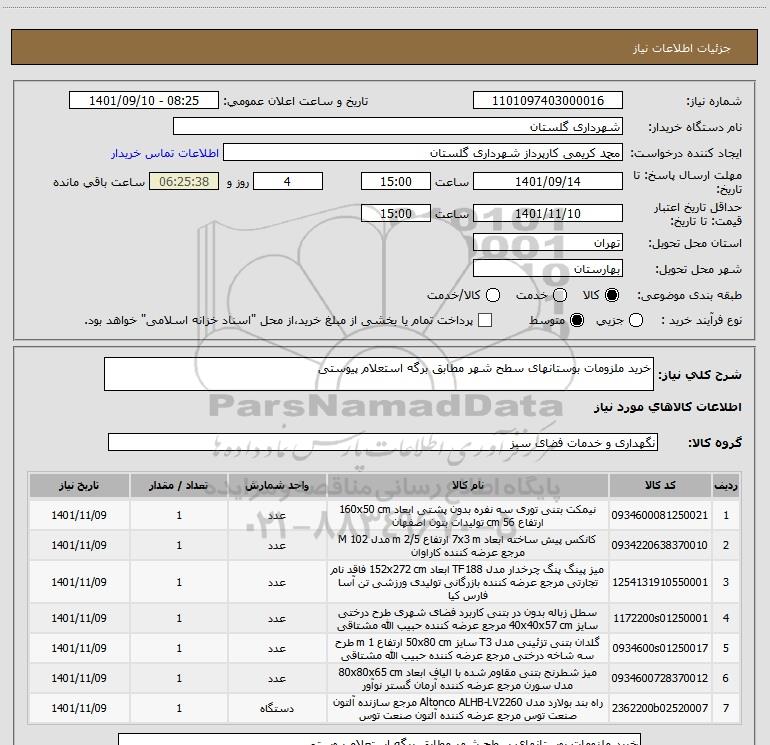Click the need date 1401/11/09 in row 1
Screen dimensions: 770x745
pyautogui.click(x=79, y=515)
